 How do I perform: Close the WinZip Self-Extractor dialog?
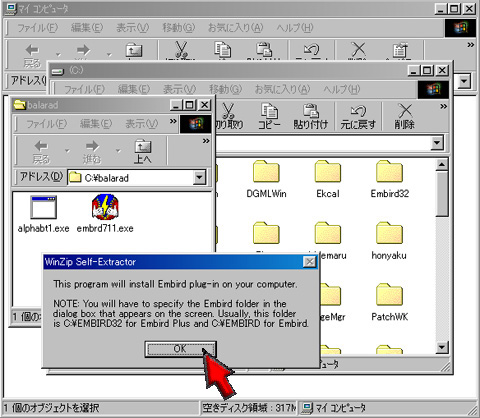coord(309,262)
